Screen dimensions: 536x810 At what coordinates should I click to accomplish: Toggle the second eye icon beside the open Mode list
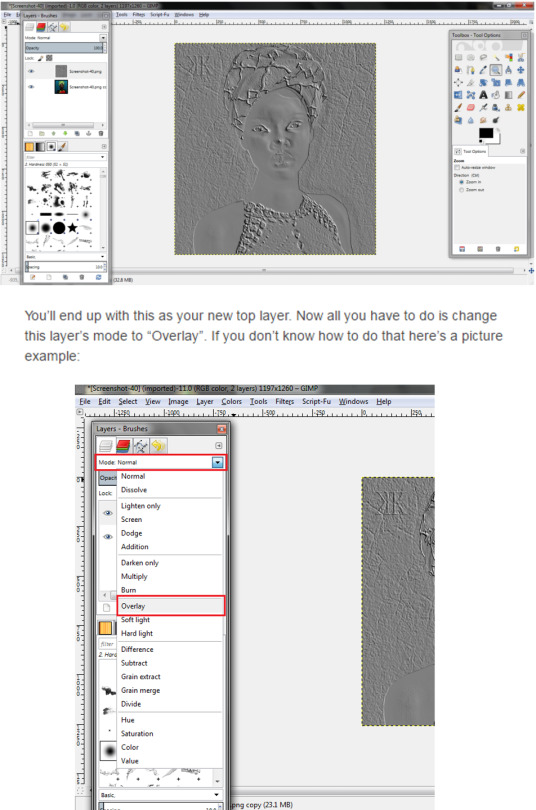107,537
